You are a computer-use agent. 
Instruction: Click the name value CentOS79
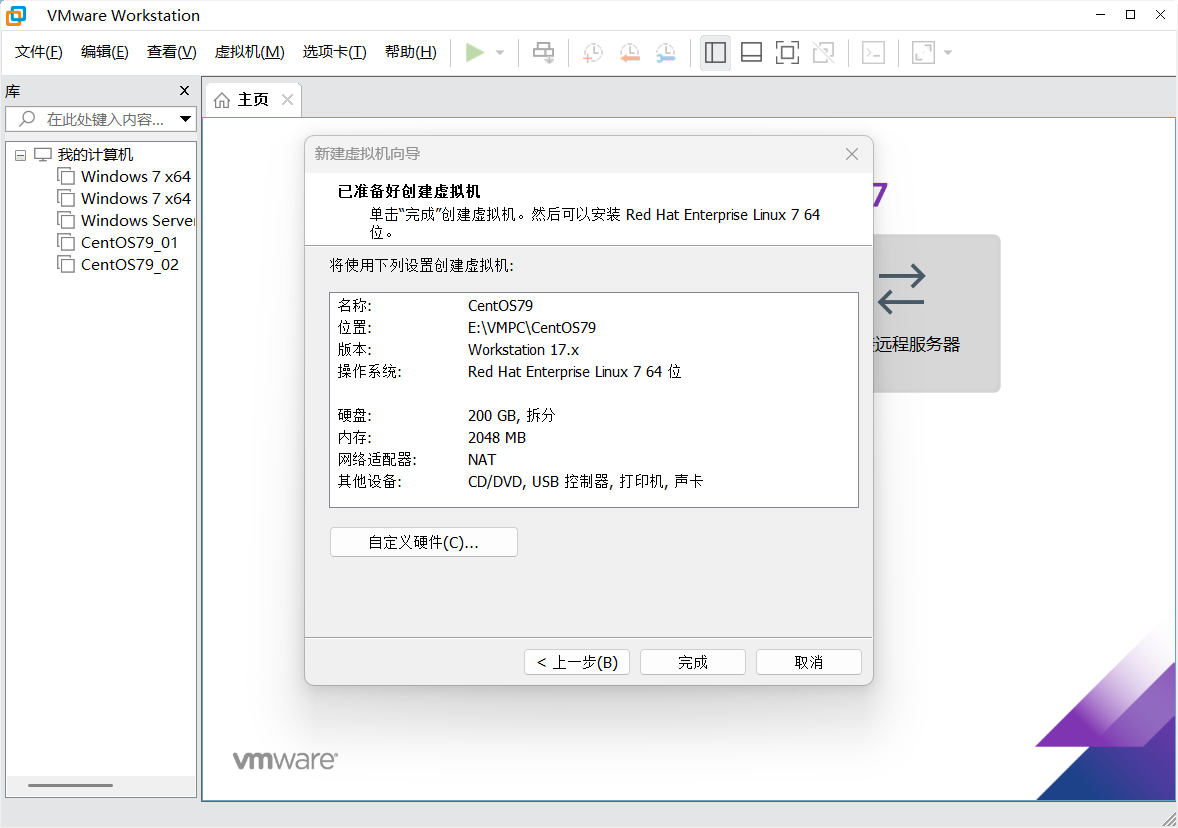coord(500,306)
